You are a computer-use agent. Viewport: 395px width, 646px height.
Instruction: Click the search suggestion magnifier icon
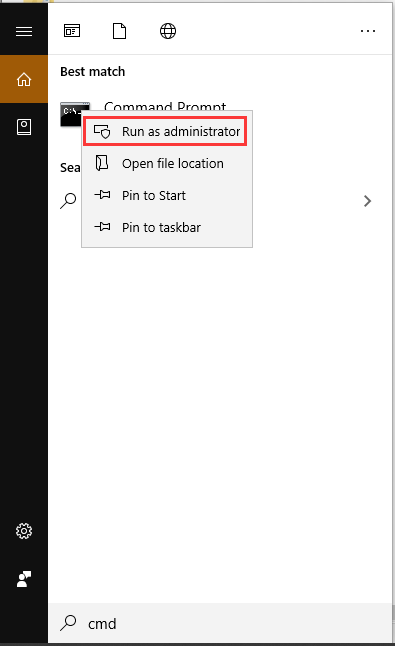(68, 201)
